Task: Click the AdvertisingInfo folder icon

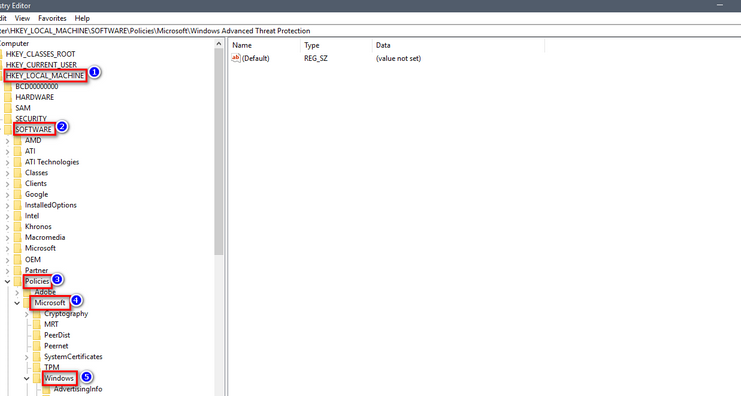Action: pyautogui.click(x=46, y=390)
